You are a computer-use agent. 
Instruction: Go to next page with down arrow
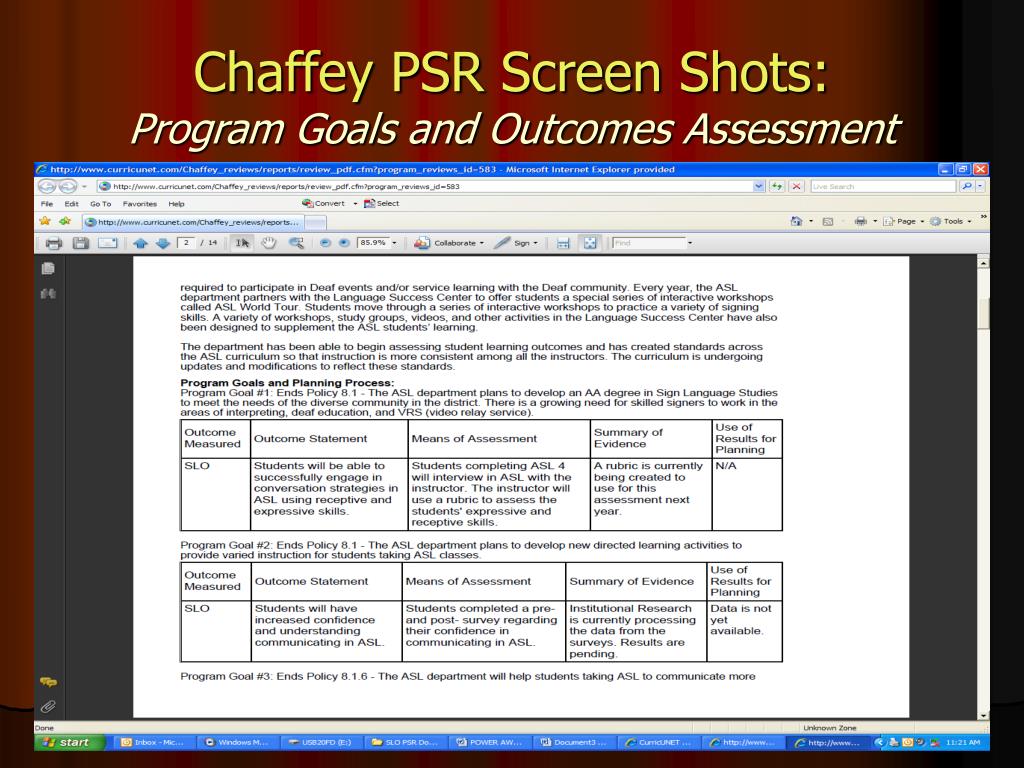[x=163, y=243]
